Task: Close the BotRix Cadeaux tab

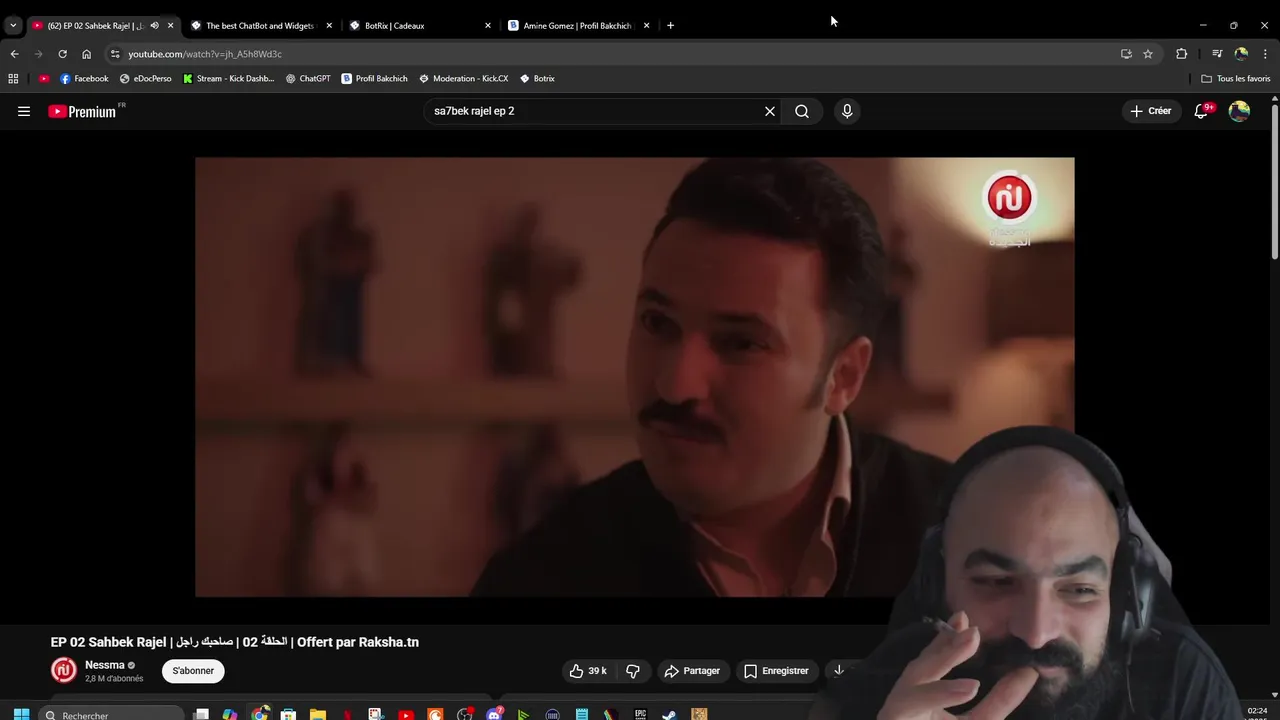Action: point(488,26)
